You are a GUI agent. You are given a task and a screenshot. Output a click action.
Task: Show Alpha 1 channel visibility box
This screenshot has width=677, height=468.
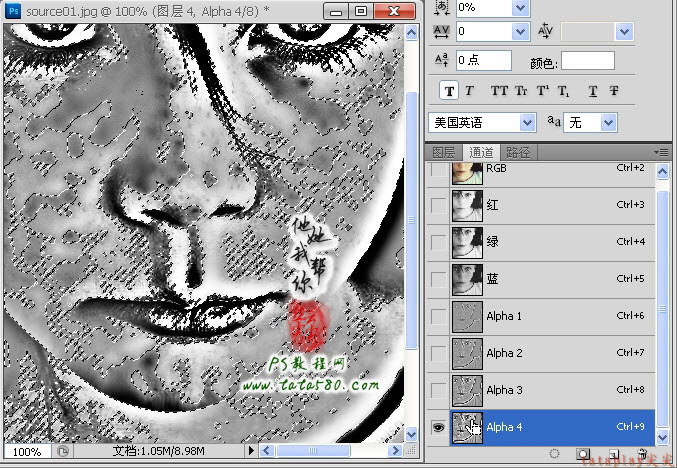click(x=439, y=317)
